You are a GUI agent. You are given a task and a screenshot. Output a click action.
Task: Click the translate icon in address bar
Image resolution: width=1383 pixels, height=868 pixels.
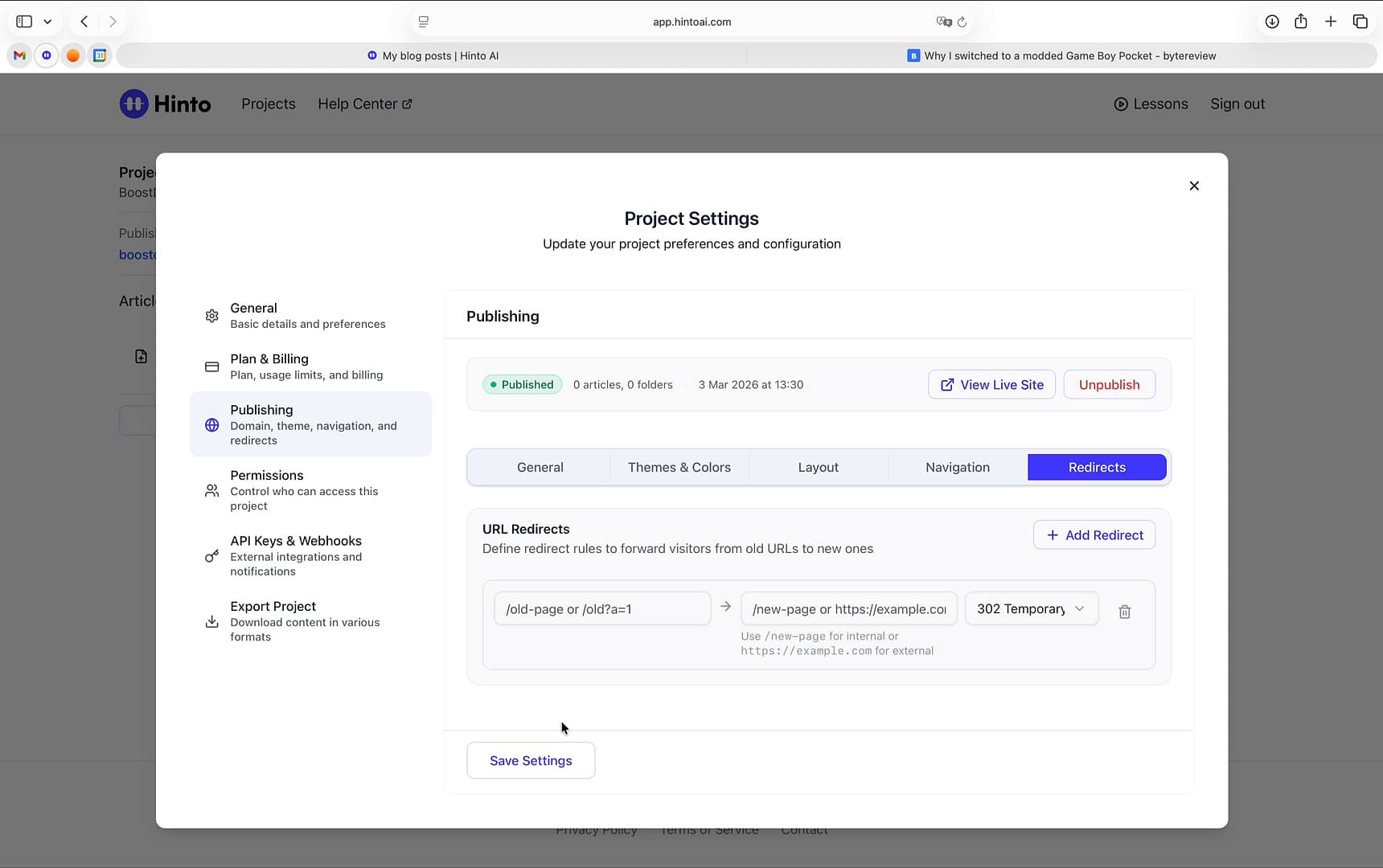(943, 22)
